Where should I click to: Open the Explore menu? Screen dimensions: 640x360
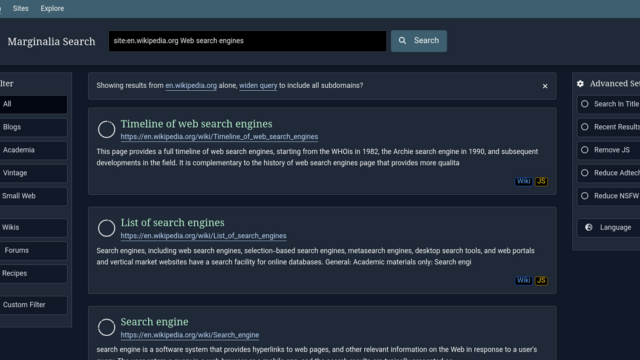click(52, 9)
